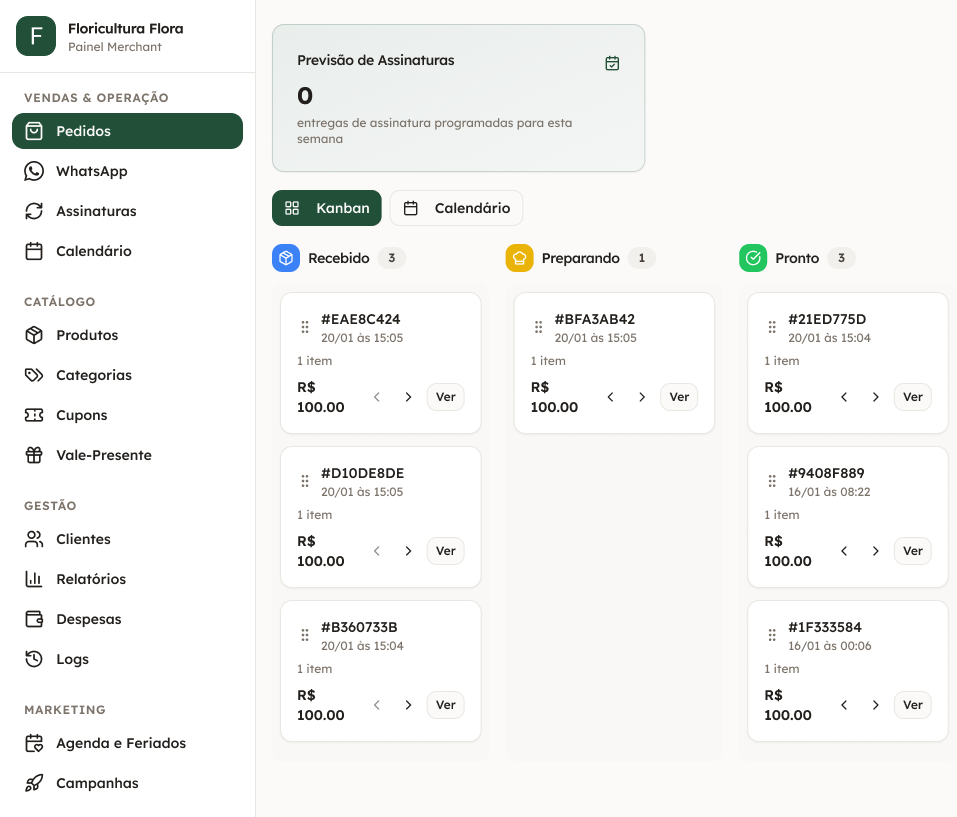Switch to the Kanban view

point(327,208)
